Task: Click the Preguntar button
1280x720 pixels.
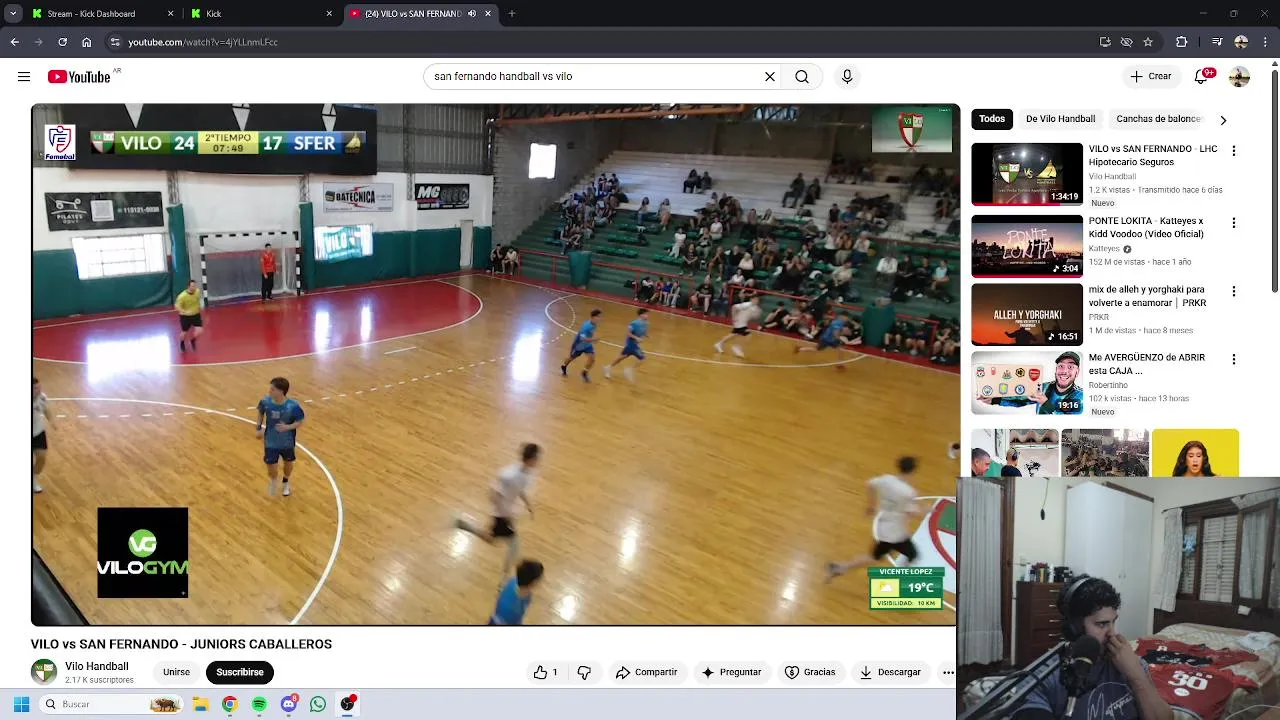Action: (731, 672)
